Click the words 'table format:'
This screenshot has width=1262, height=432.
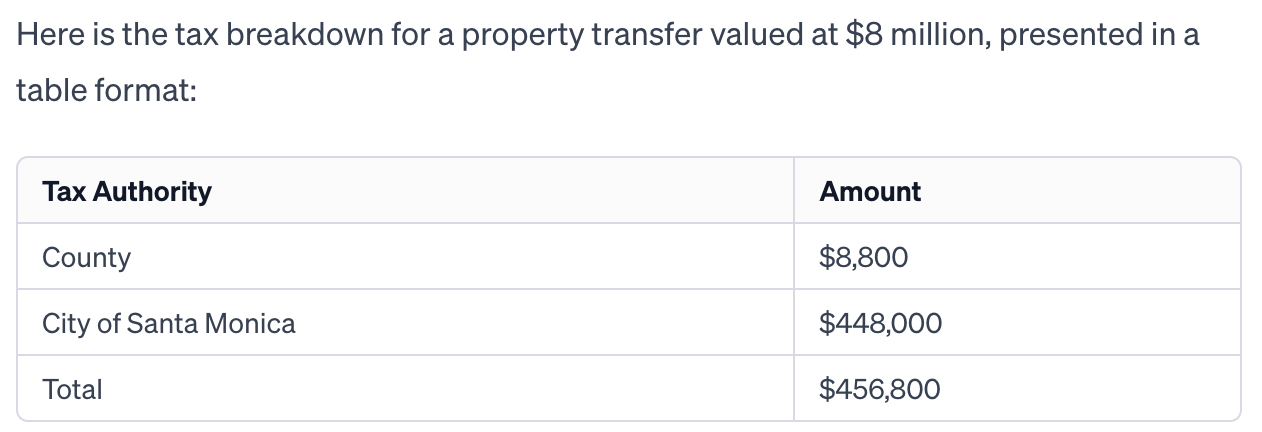click(106, 91)
